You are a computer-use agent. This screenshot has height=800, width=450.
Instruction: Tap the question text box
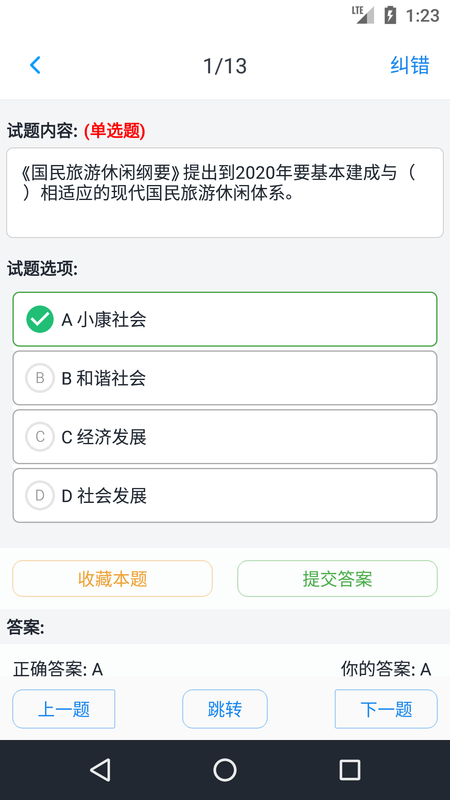pyautogui.click(x=225, y=193)
